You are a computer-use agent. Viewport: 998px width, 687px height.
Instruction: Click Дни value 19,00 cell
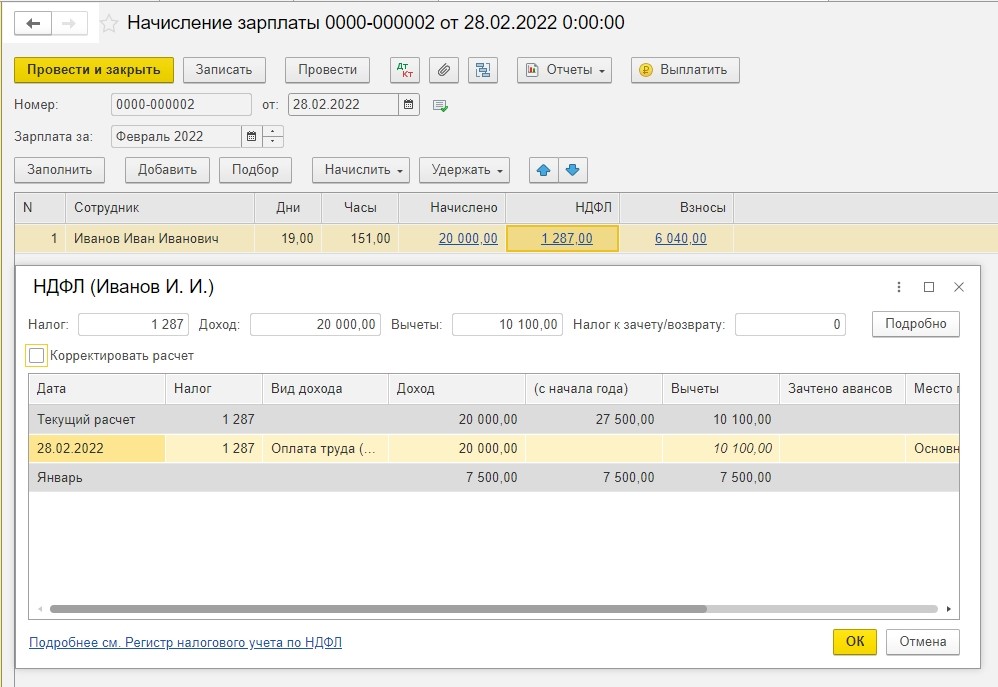(x=288, y=239)
